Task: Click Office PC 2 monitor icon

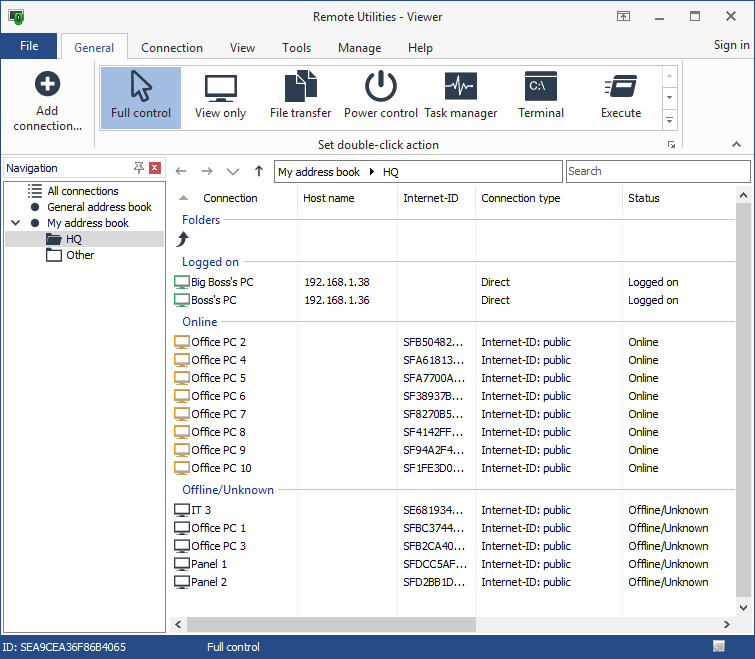Action: click(182, 342)
